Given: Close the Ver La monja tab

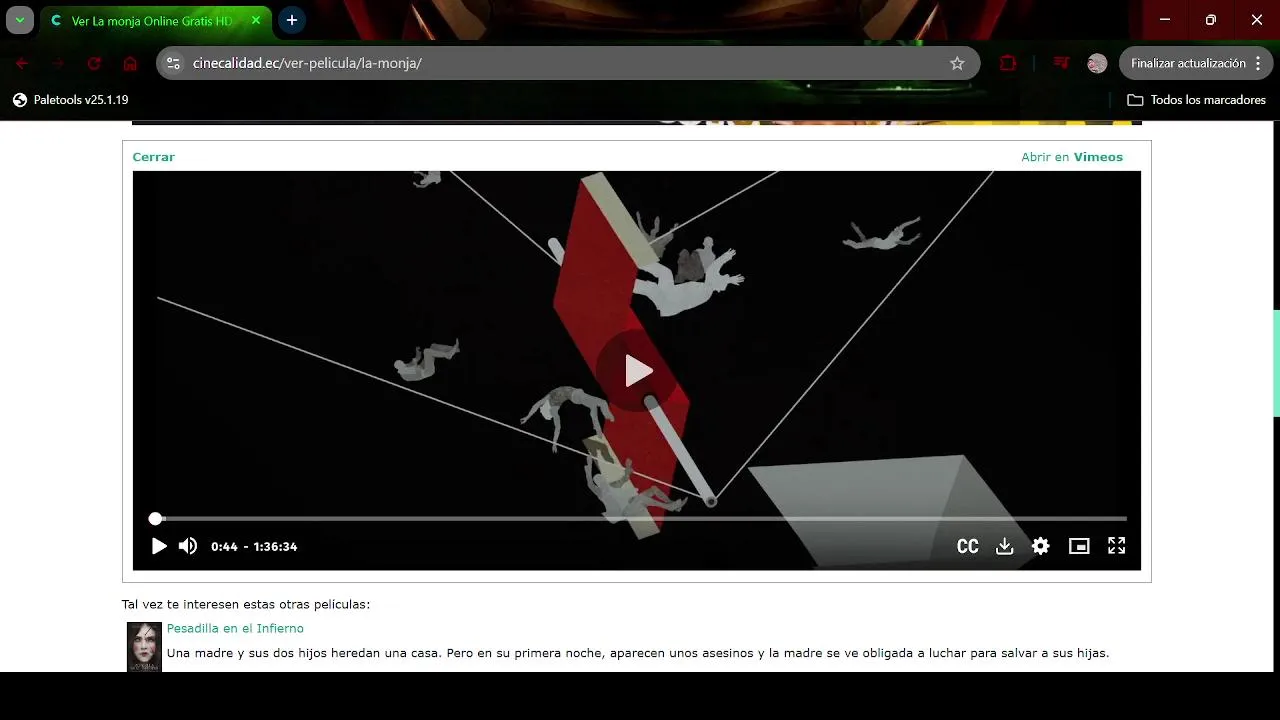Looking at the screenshot, I should (x=256, y=20).
